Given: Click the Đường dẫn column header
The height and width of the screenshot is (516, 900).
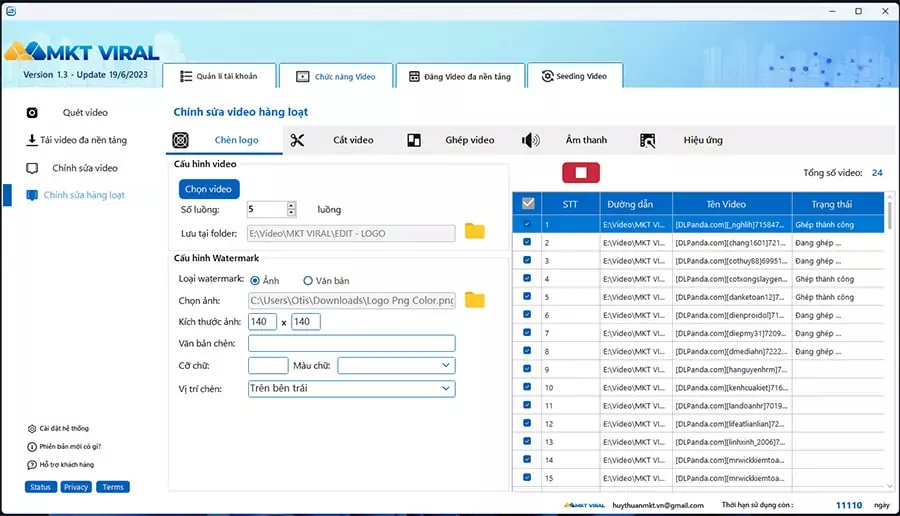Looking at the screenshot, I should click(x=636, y=204).
